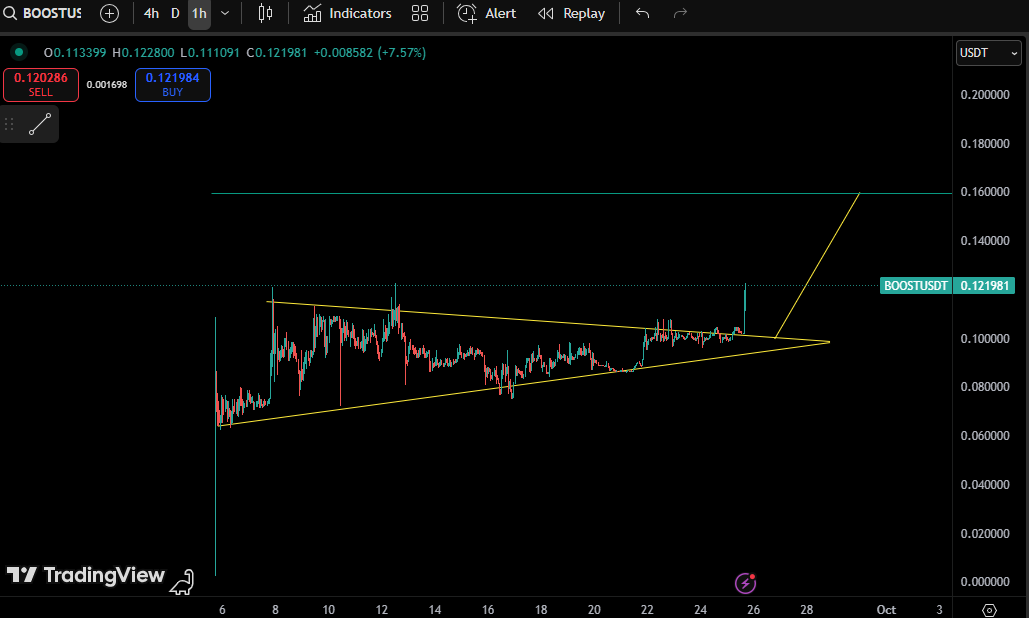1029x618 pixels.
Task: Click the SELL 0.120286 button
Action: [40, 85]
